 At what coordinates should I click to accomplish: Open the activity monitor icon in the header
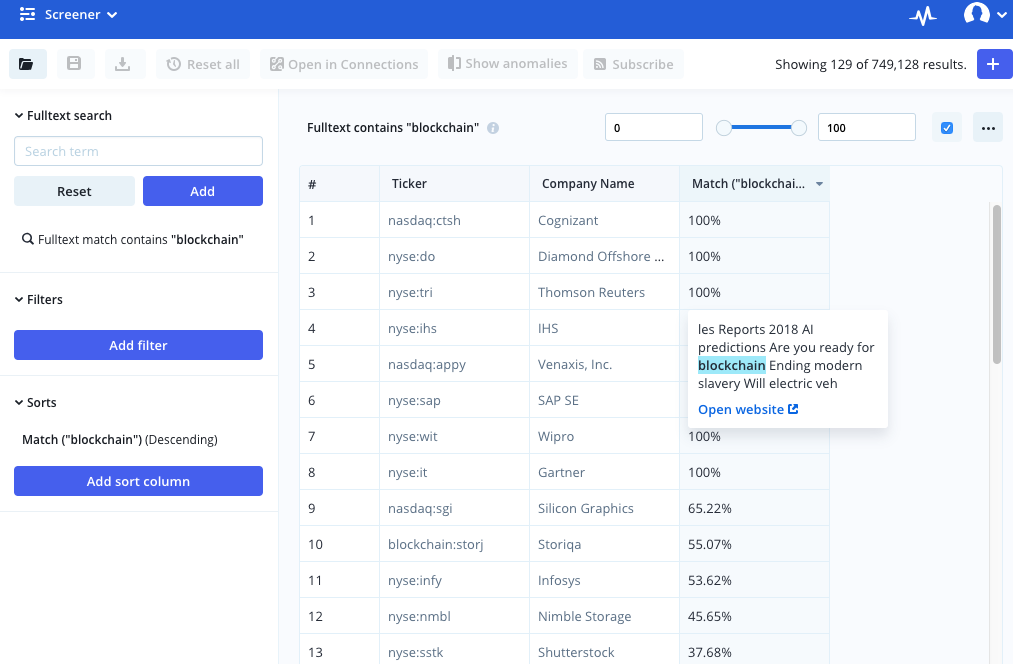(922, 16)
